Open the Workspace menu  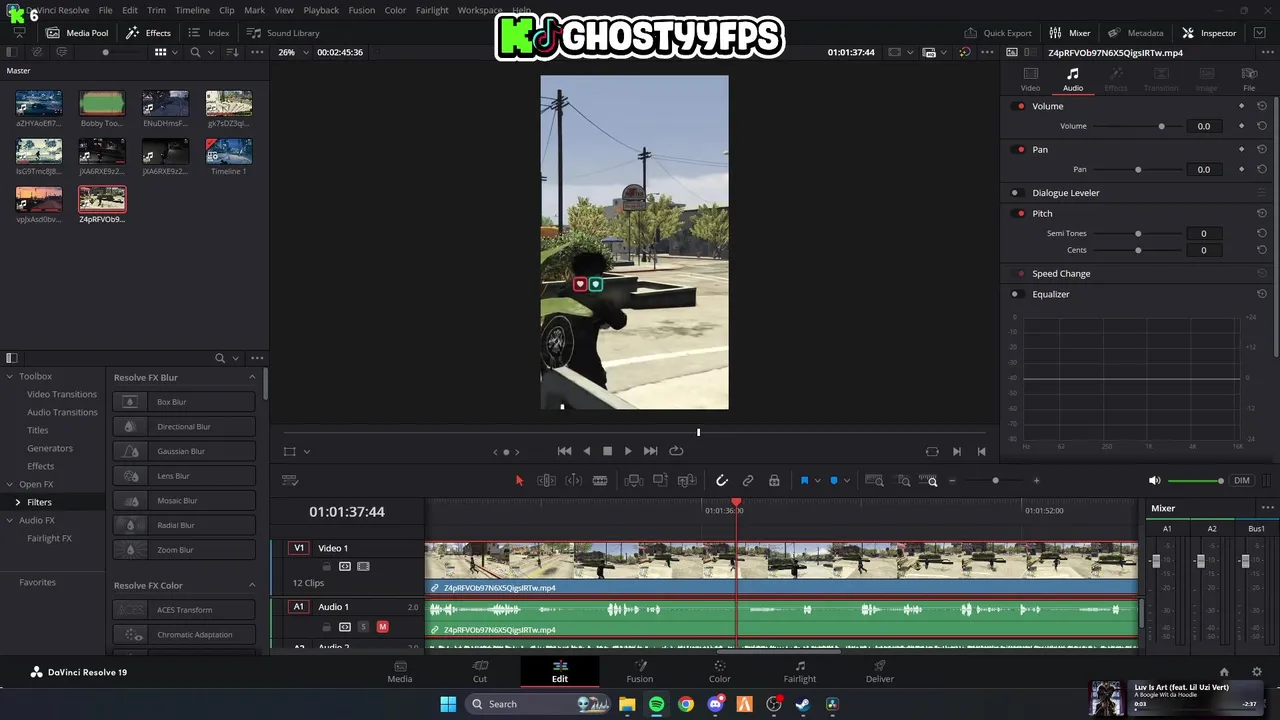click(480, 10)
